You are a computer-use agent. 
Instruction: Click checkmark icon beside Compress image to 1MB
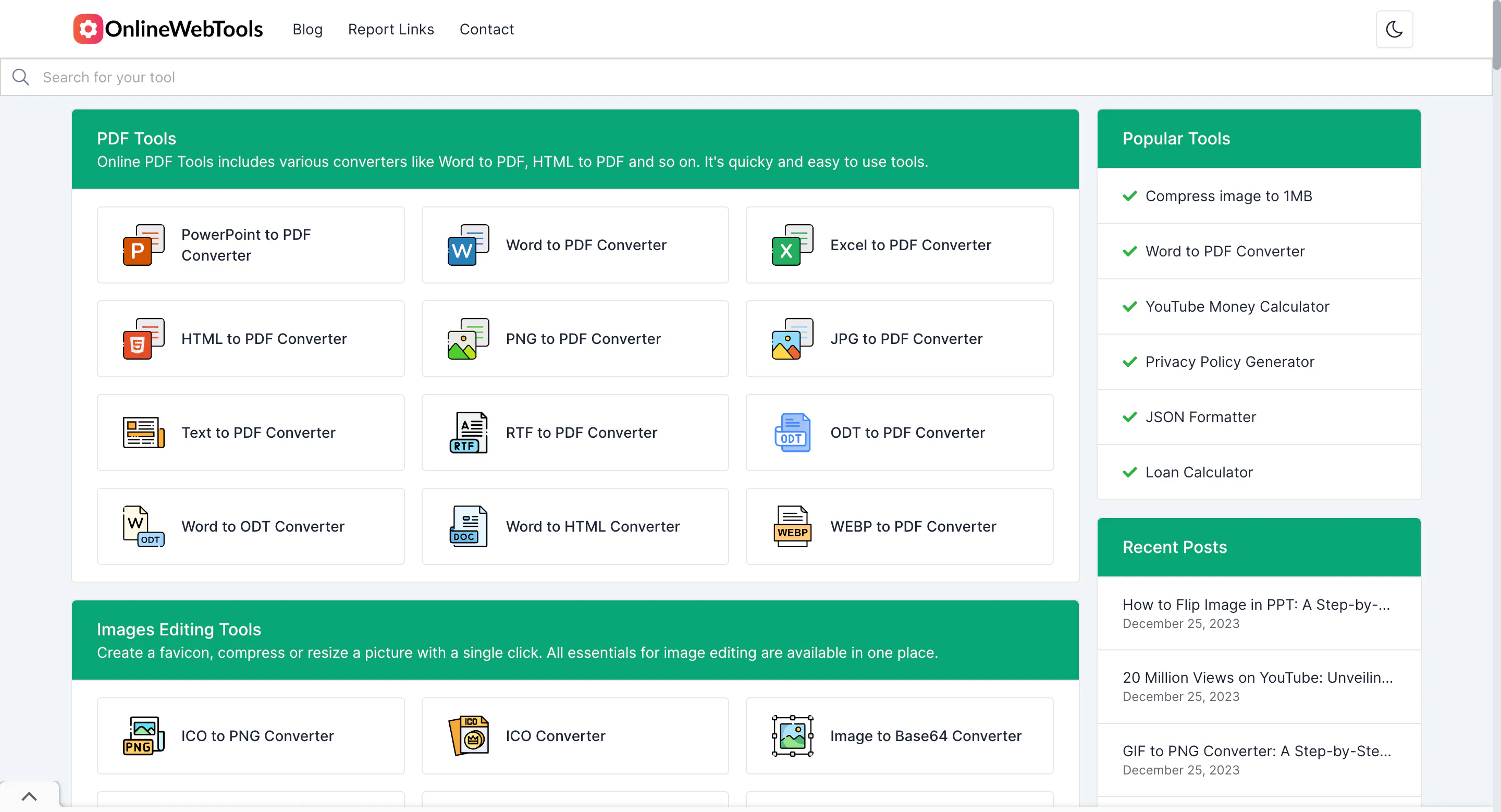(x=1129, y=196)
